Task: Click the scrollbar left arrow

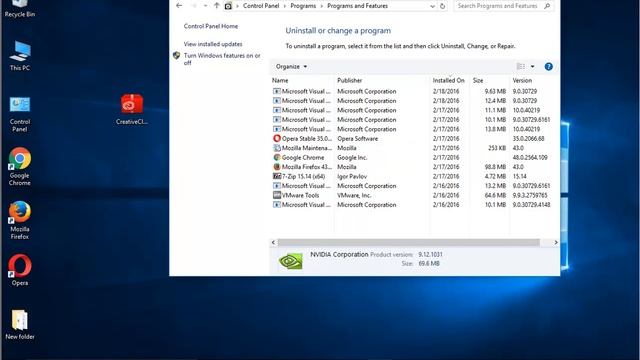Action: coord(273,242)
